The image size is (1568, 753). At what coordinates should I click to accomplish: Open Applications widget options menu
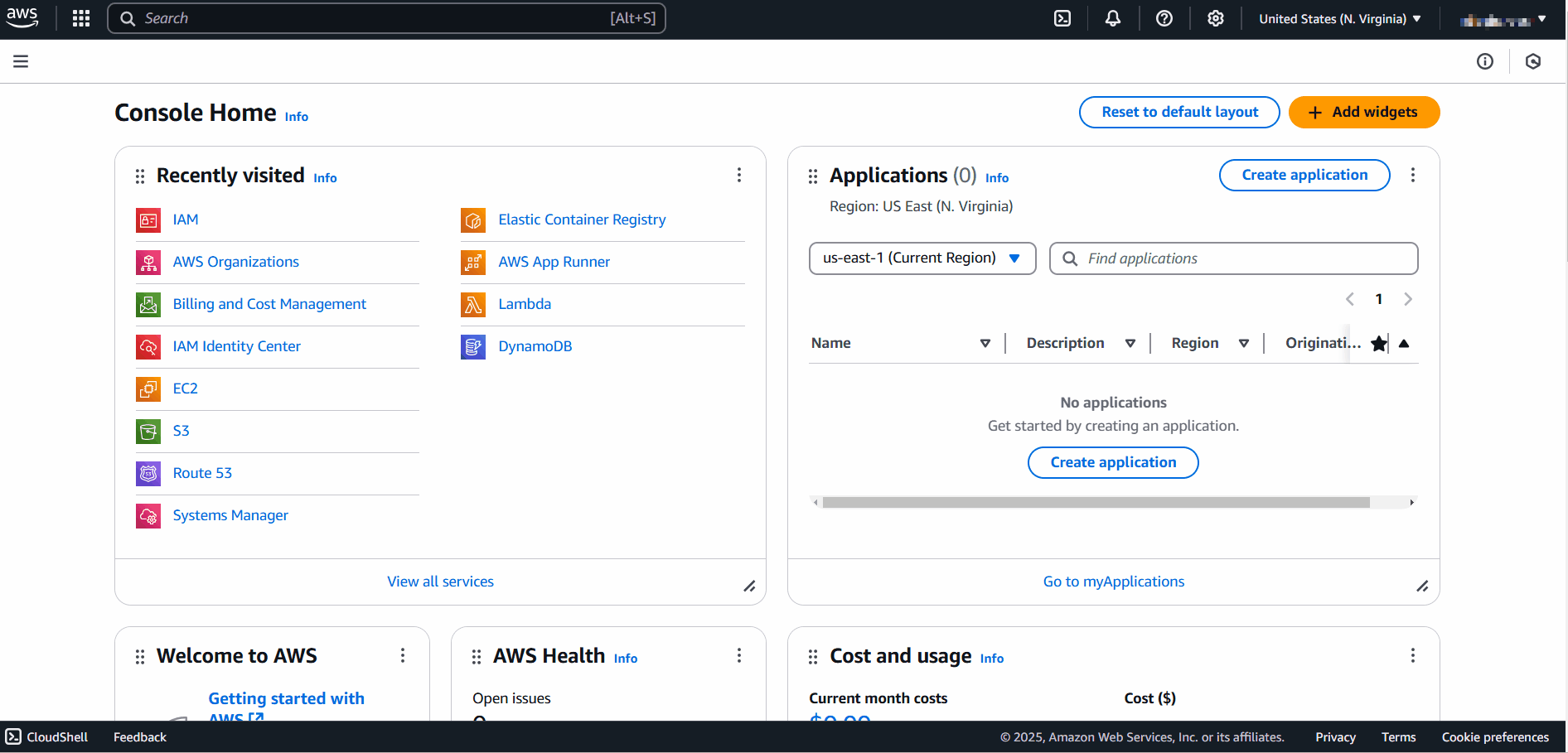click(1413, 175)
